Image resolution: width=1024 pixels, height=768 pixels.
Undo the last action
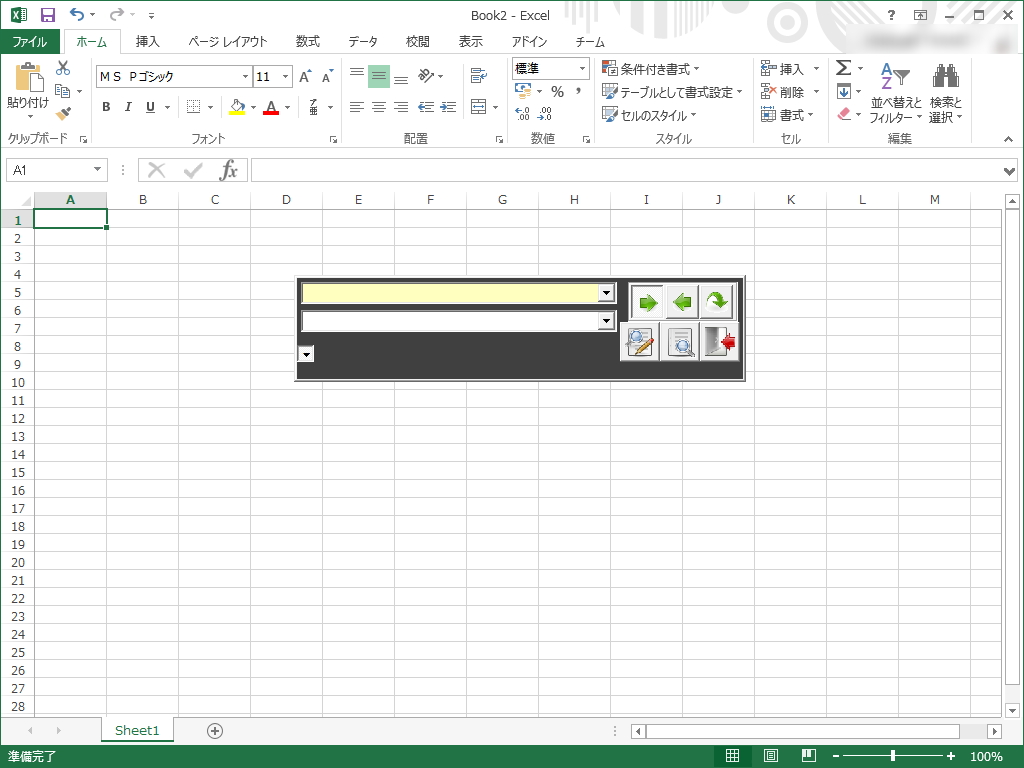(x=77, y=14)
